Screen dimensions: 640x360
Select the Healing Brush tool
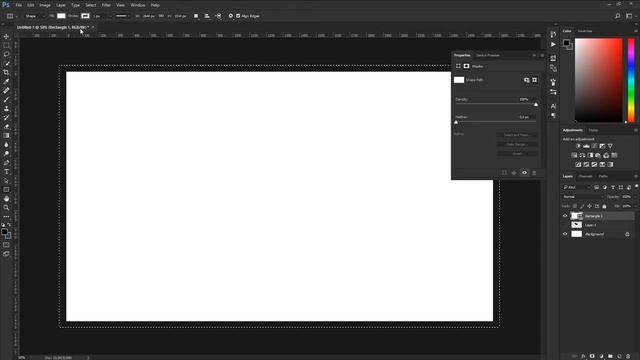click(x=6, y=90)
